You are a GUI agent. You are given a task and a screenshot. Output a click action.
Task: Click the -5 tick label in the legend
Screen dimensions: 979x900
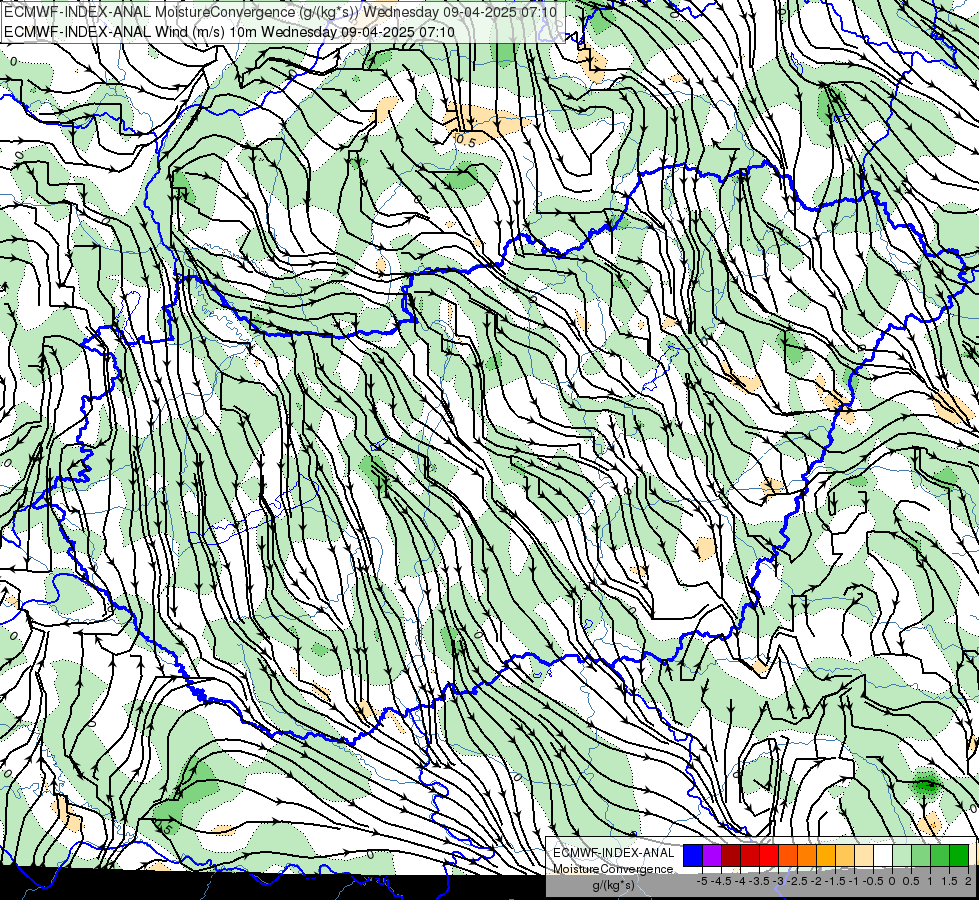pyautogui.click(x=702, y=881)
